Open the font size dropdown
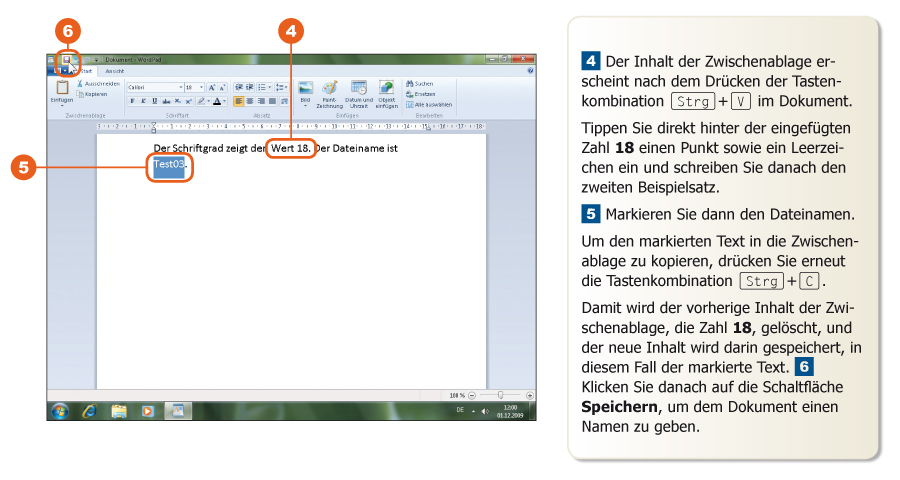 tap(194, 87)
